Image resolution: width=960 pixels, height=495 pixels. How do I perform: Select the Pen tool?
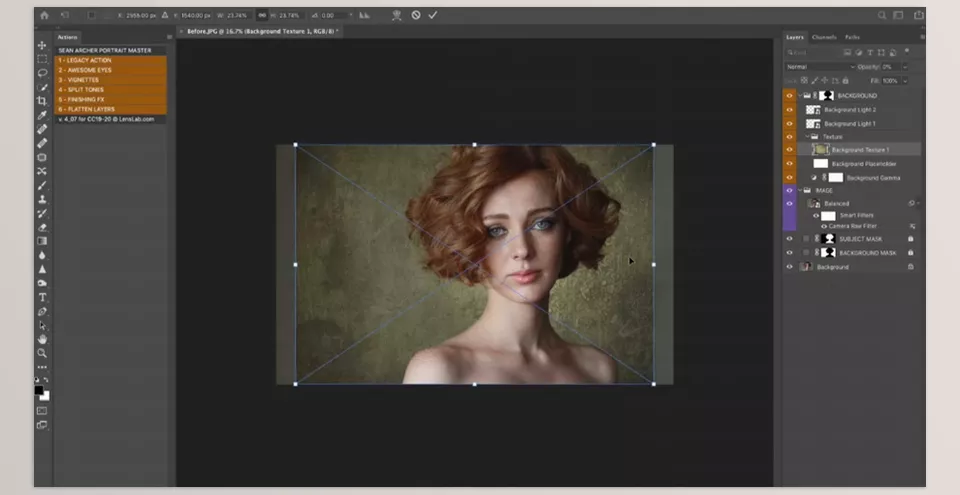tap(42, 312)
